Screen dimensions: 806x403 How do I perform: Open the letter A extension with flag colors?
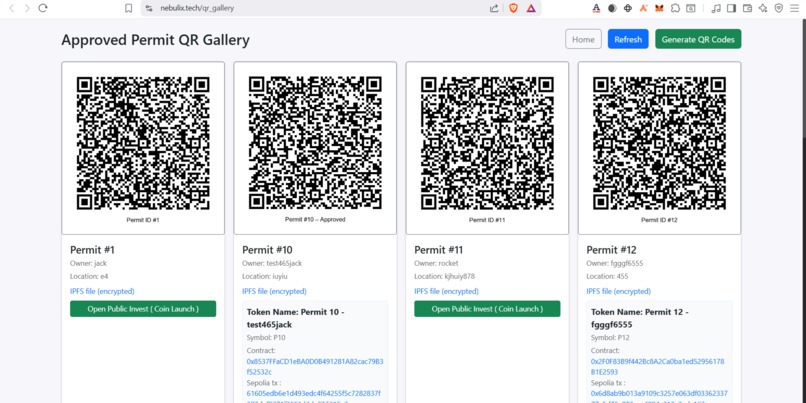pos(596,8)
